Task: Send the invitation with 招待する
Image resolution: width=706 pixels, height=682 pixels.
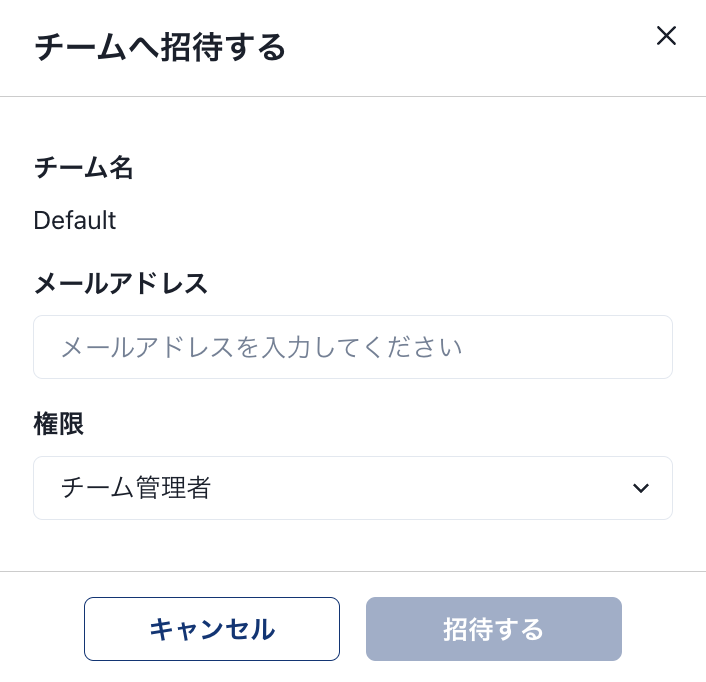Action: pos(494,629)
